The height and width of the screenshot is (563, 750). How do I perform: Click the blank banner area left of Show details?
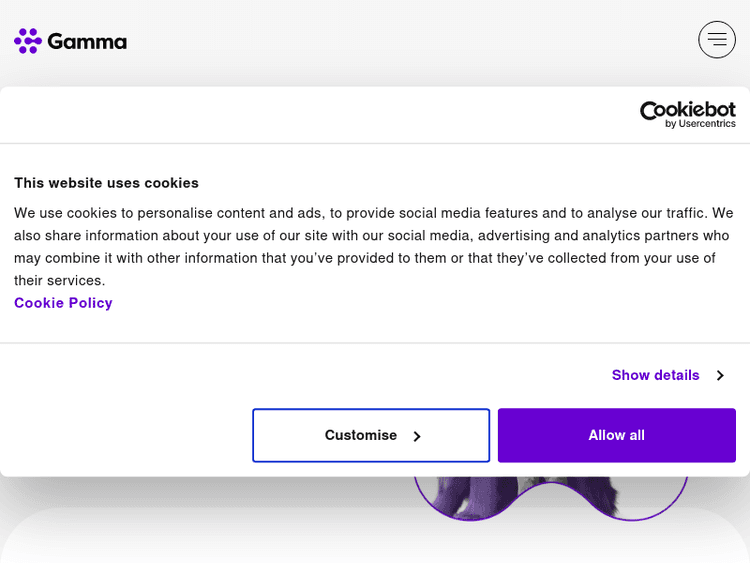point(300,375)
